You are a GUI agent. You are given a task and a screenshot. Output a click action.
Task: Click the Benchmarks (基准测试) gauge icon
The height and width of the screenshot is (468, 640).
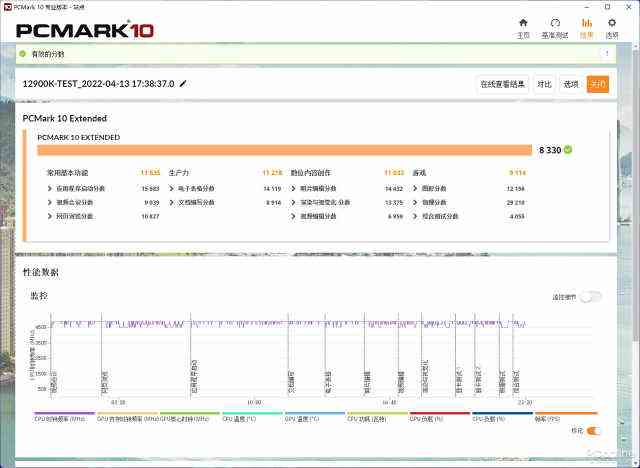tap(555, 27)
